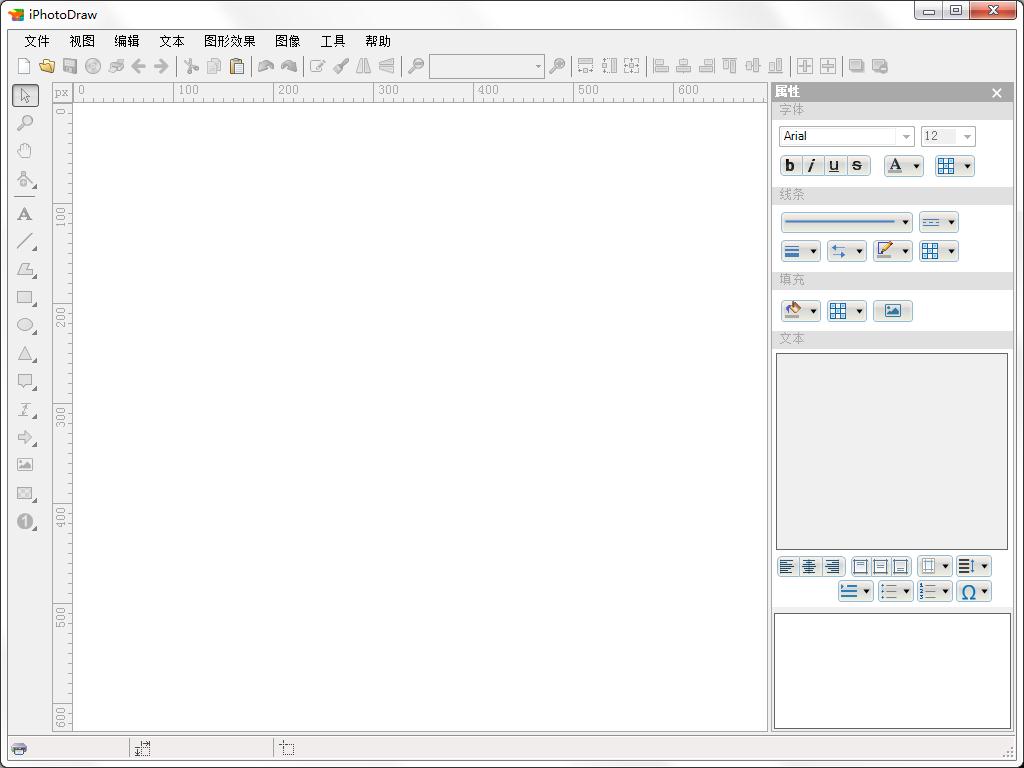Choose the line drawing tool

click(25, 242)
